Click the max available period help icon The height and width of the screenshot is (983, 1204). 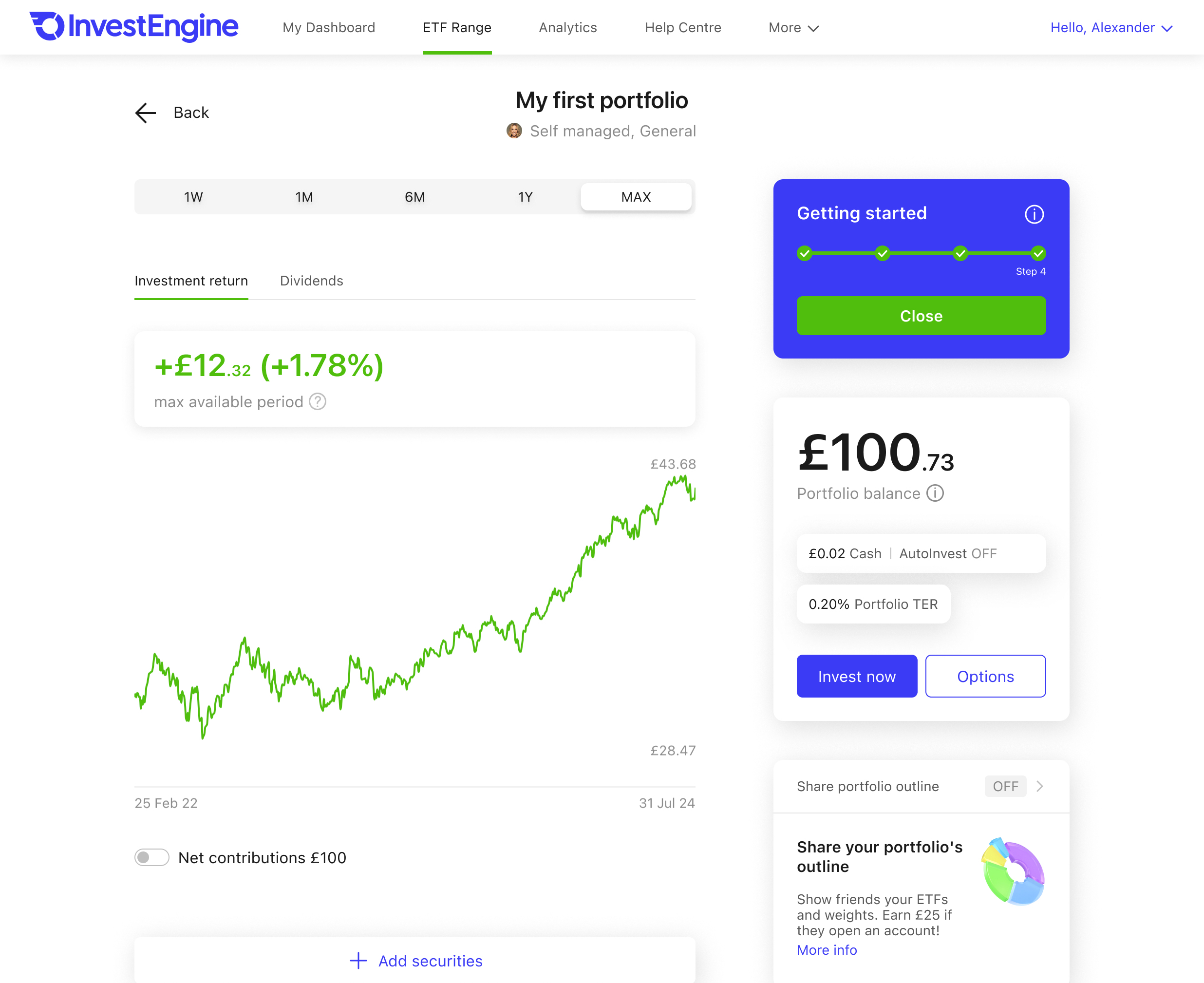pos(318,402)
